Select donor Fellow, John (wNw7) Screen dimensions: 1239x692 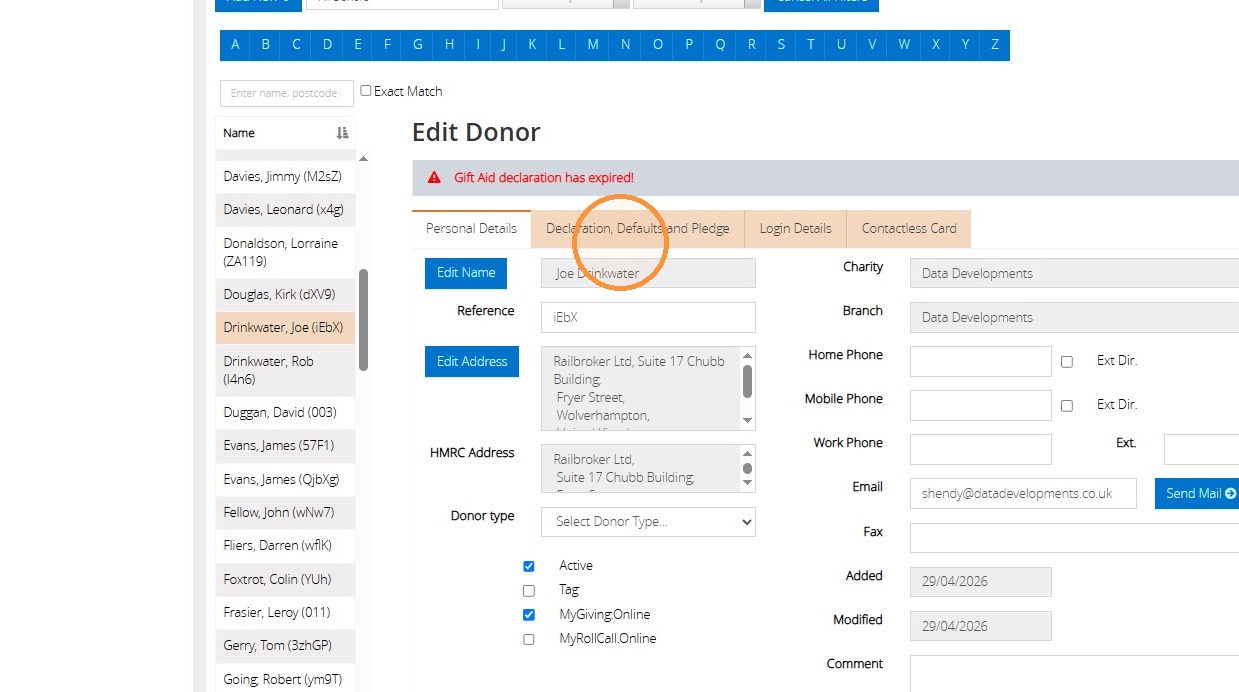(285, 512)
